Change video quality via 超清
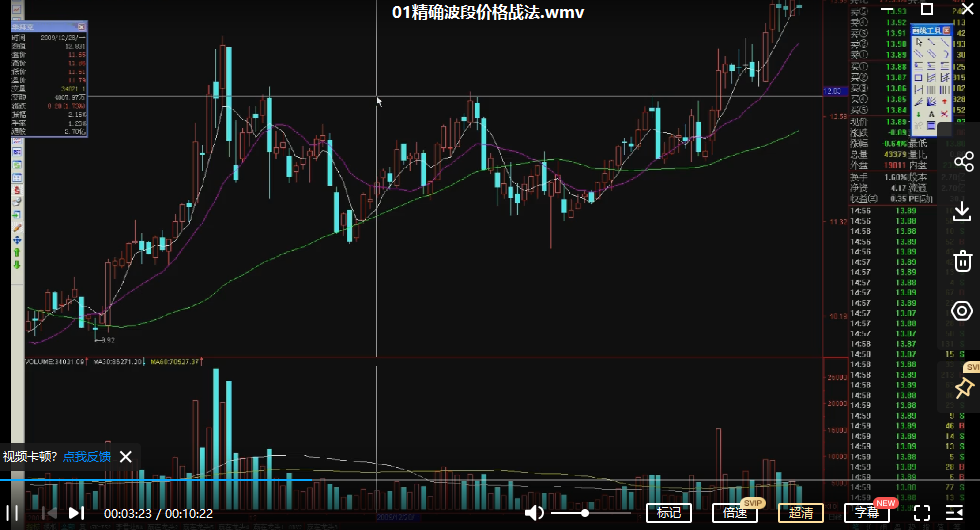Screen dimensions: 980x530 [x=801, y=513]
